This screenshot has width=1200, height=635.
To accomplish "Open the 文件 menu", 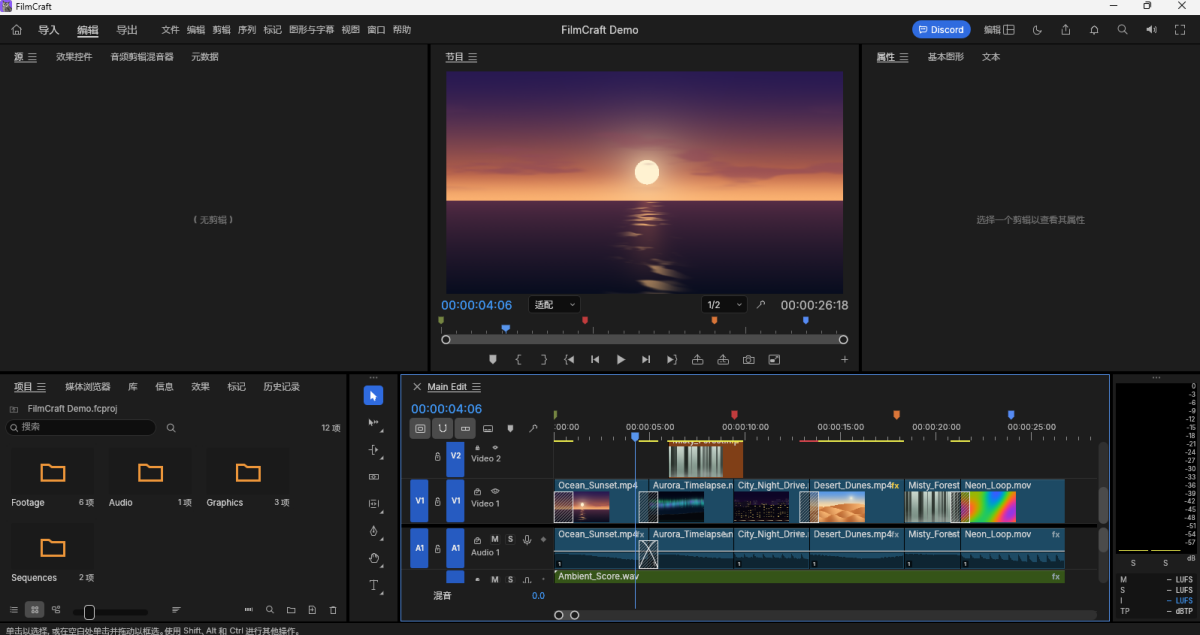I will [x=170, y=30].
